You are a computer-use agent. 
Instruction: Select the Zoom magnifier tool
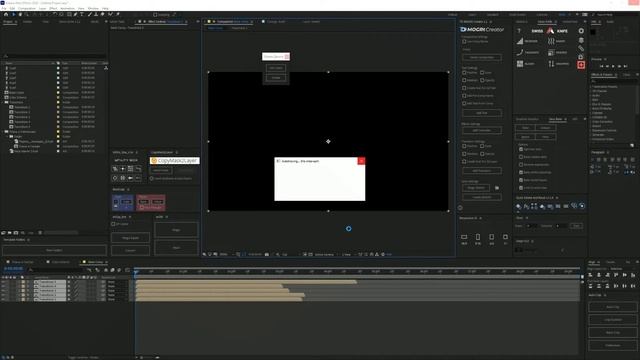pos(27,14)
